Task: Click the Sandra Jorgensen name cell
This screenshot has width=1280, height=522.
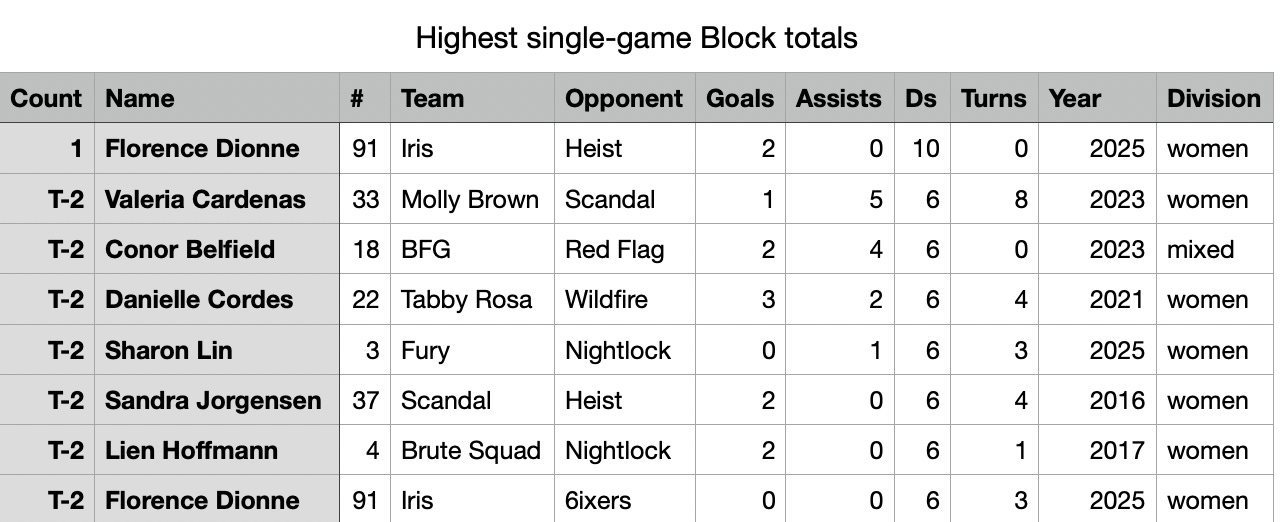Action: click(x=217, y=400)
